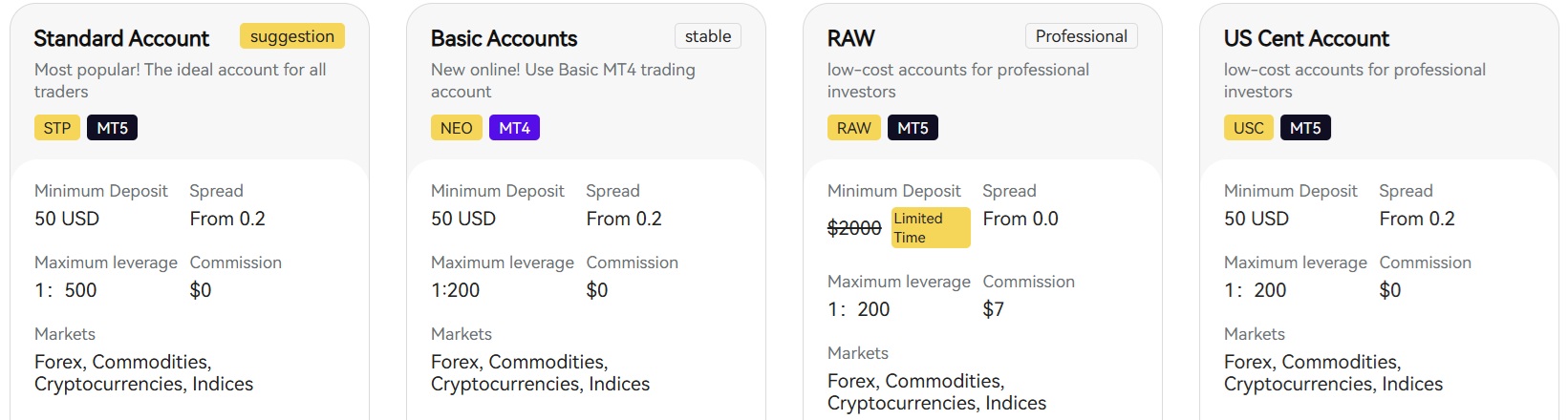Click the purple MT4 platform tag
This screenshot has width=1568, height=420.
point(514,128)
